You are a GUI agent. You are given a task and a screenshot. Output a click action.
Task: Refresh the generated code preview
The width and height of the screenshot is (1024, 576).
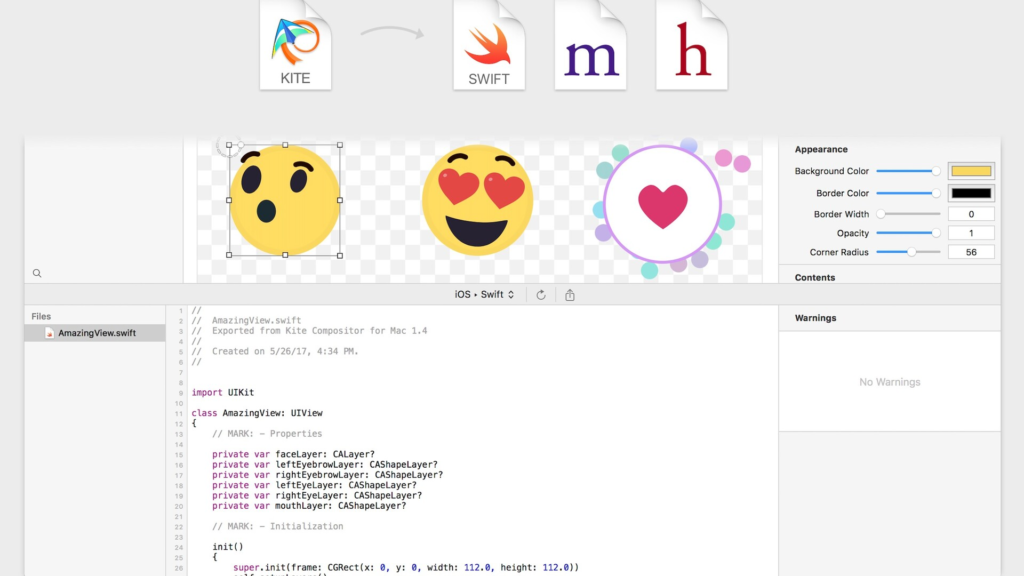[x=541, y=294]
